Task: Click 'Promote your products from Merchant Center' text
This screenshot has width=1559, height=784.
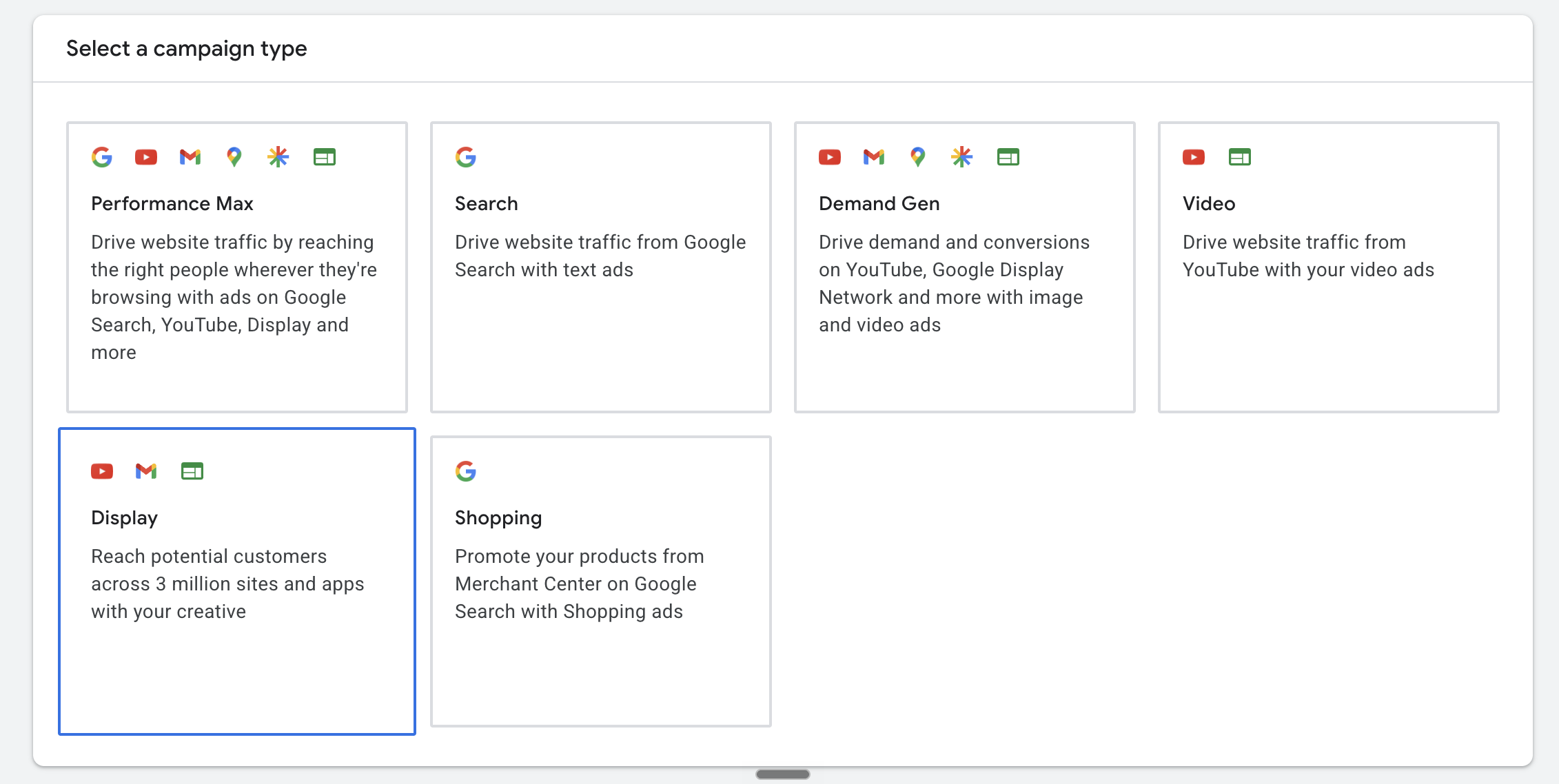Action: coord(580,584)
